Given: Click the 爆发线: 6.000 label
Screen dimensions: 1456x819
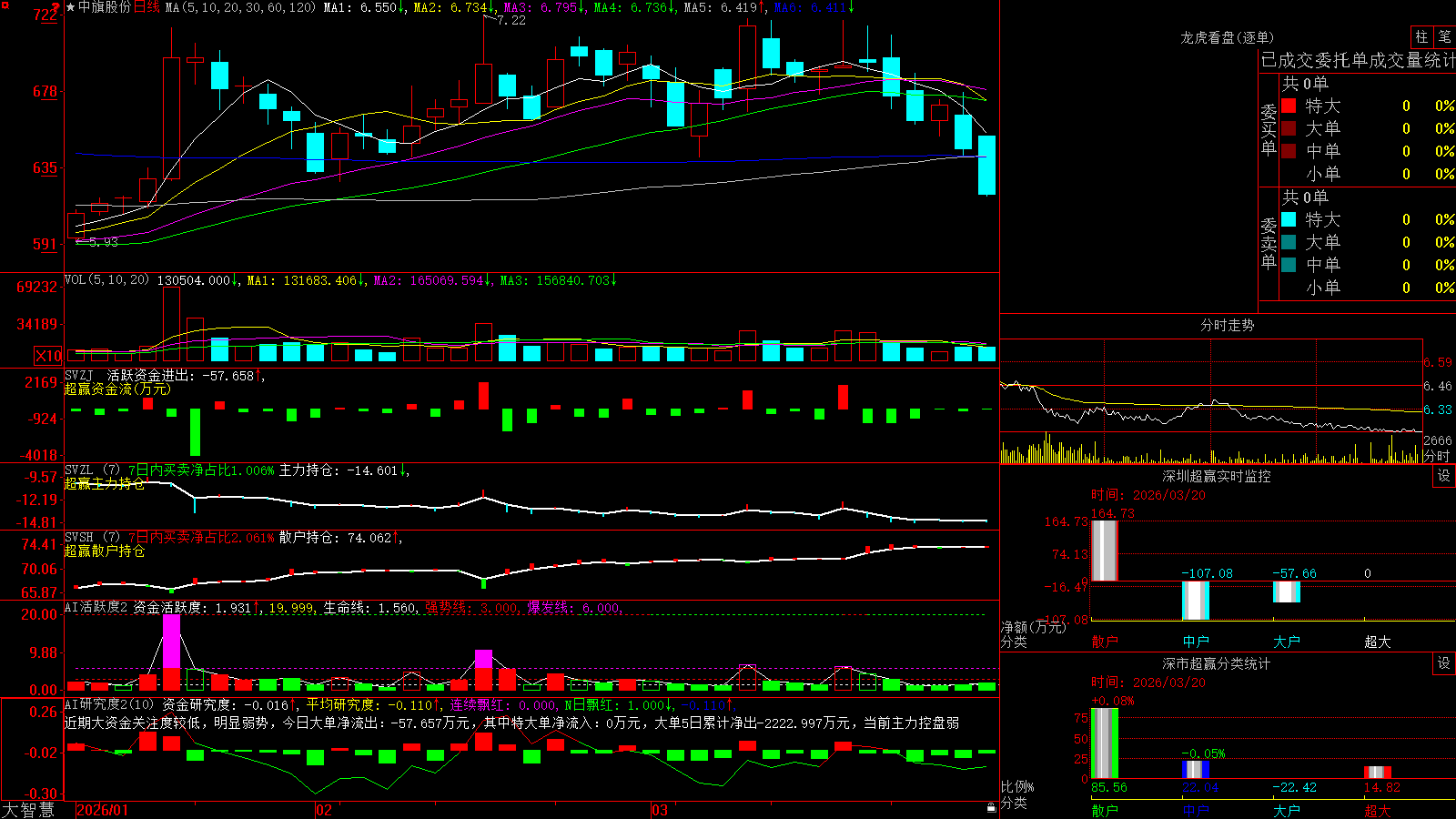Looking at the screenshot, I should pyautogui.click(x=574, y=607).
